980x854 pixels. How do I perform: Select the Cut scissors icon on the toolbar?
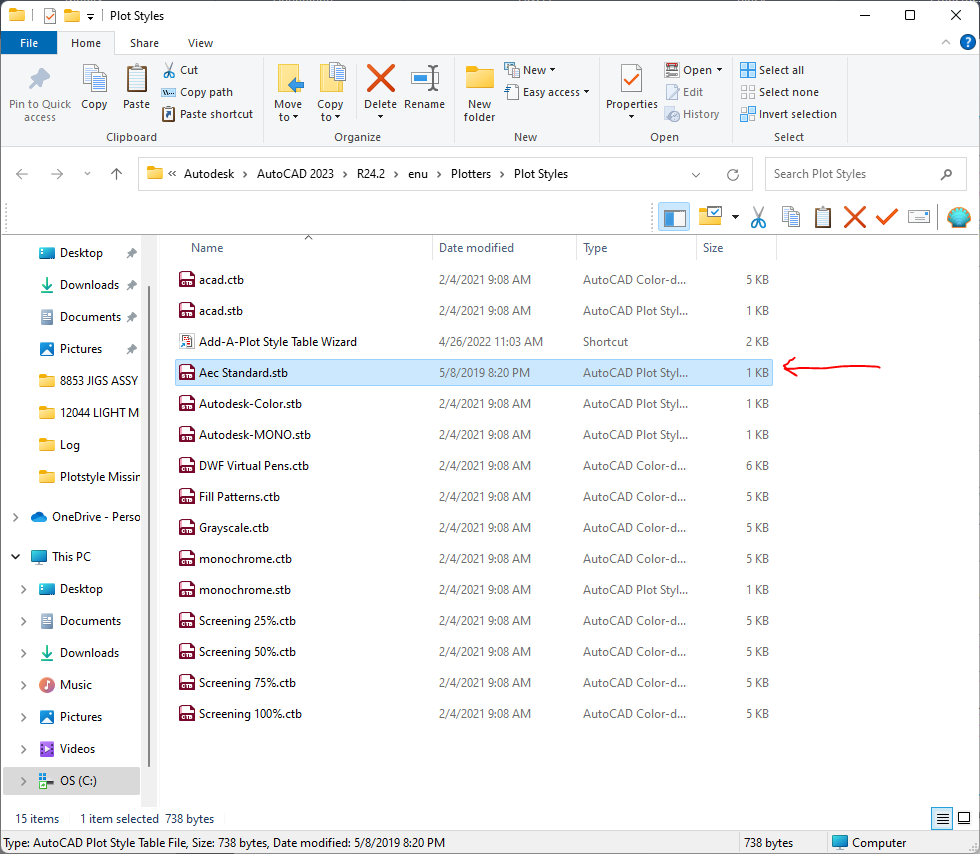pos(757,217)
